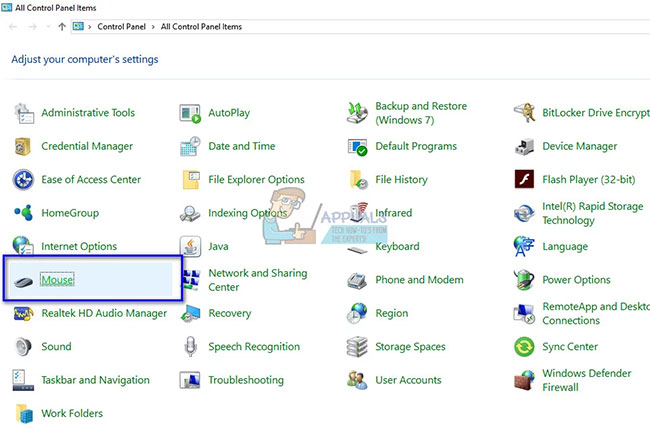Open the Storage Spaces icon
650x431 pixels.
pyautogui.click(x=357, y=347)
